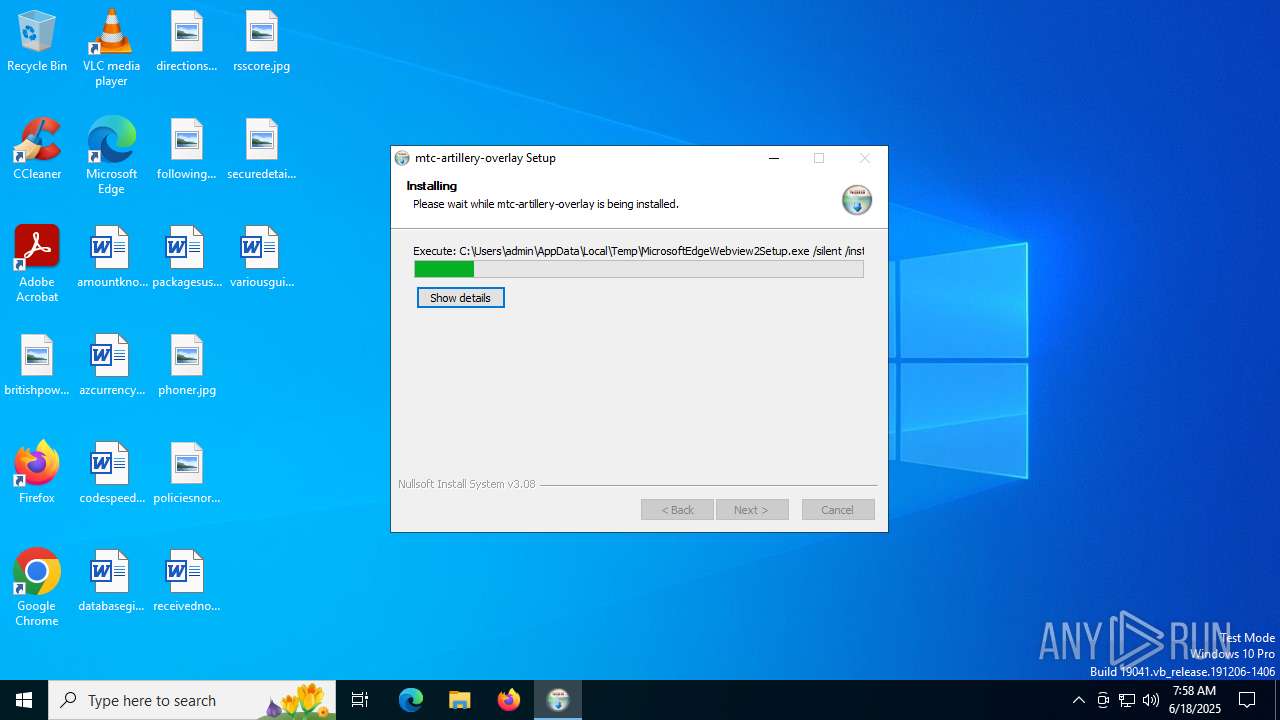Launch VLC media player shortcut

pos(111,48)
